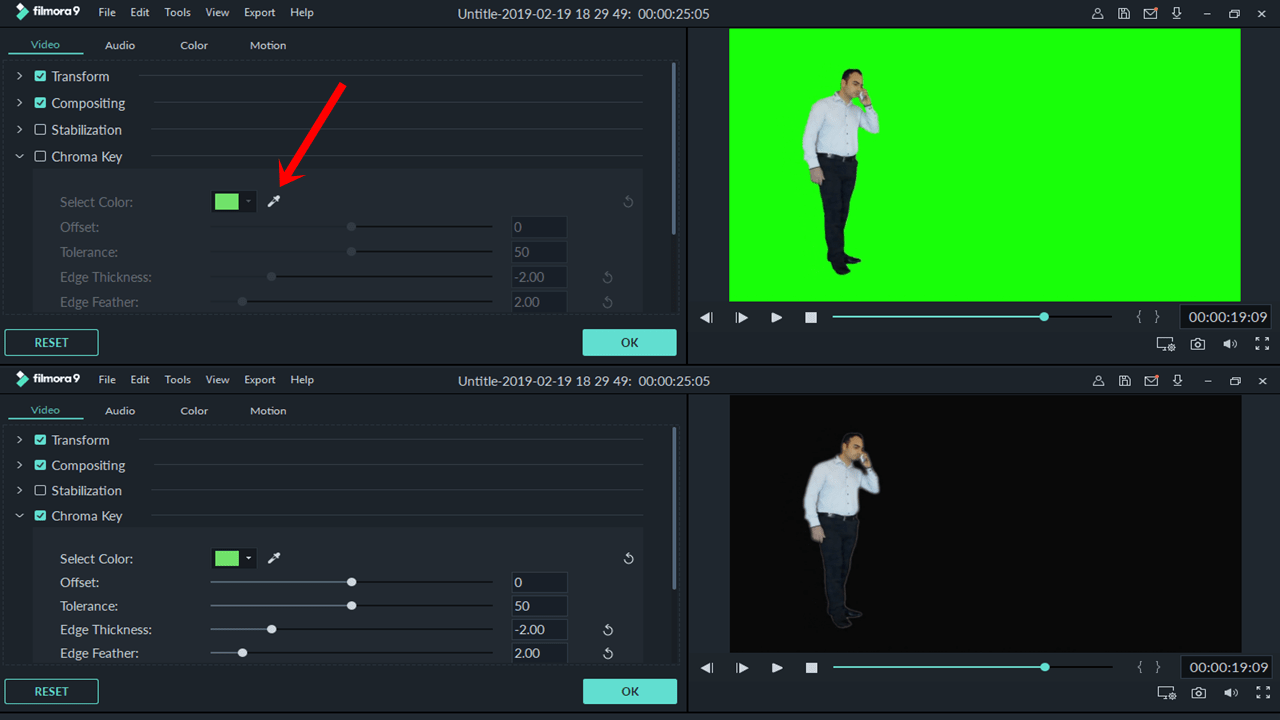This screenshot has height=720, width=1280.
Task: Take a snapshot of the black-background preview
Action: tap(1198, 693)
